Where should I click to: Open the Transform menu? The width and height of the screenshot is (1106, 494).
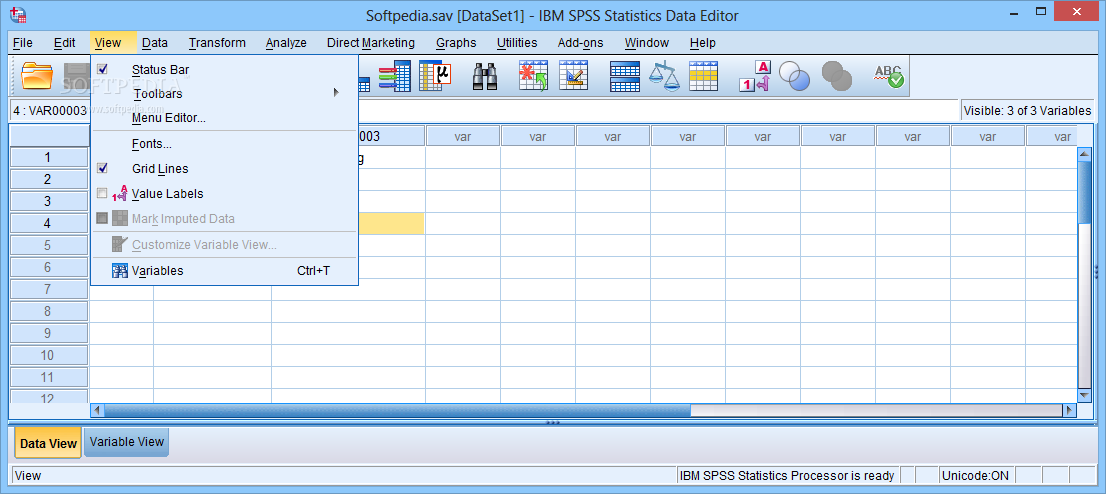pos(217,42)
